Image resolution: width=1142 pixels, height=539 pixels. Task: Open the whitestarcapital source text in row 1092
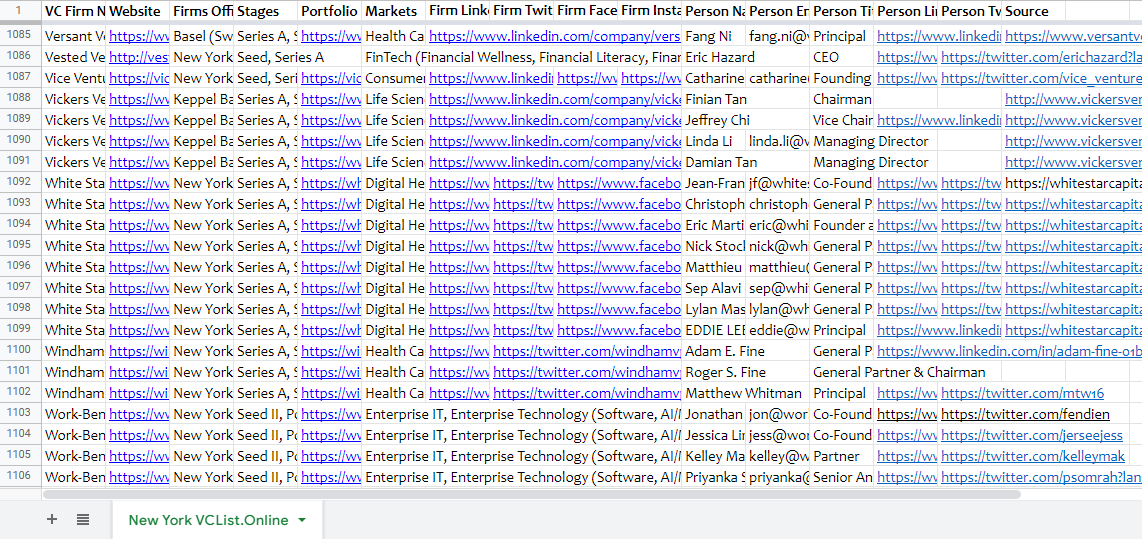(1074, 183)
